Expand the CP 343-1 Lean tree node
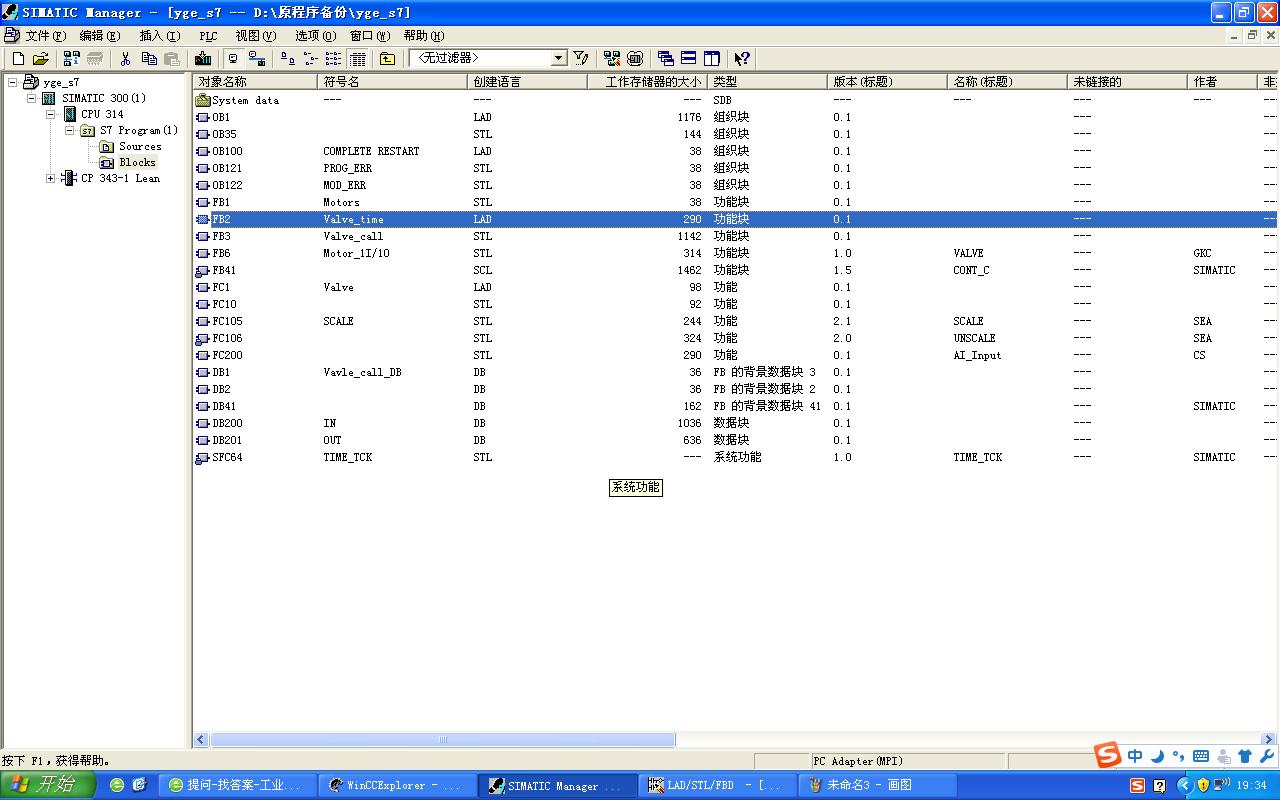This screenshot has height=800, width=1280. pos(51,178)
